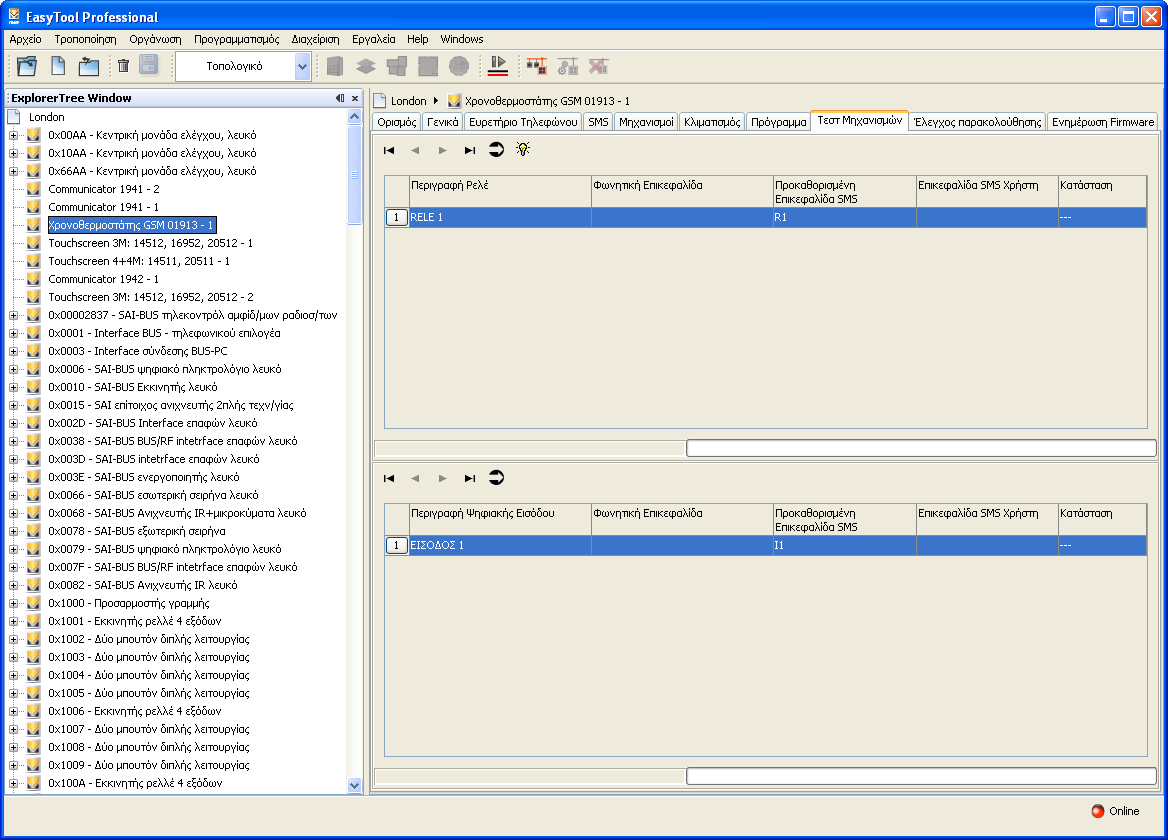Go to last record in digital input table

469,479
